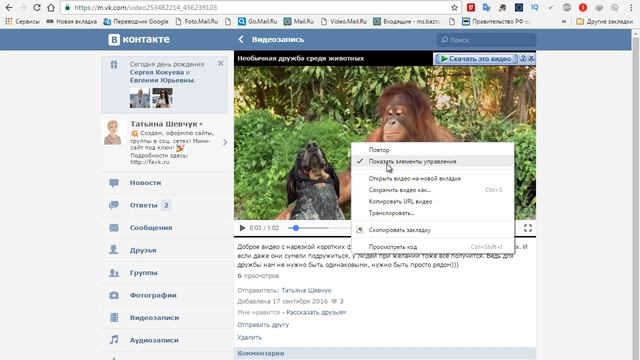Click Рассказать друзьям link
This screenshot has height=360, width=640.
316,312
